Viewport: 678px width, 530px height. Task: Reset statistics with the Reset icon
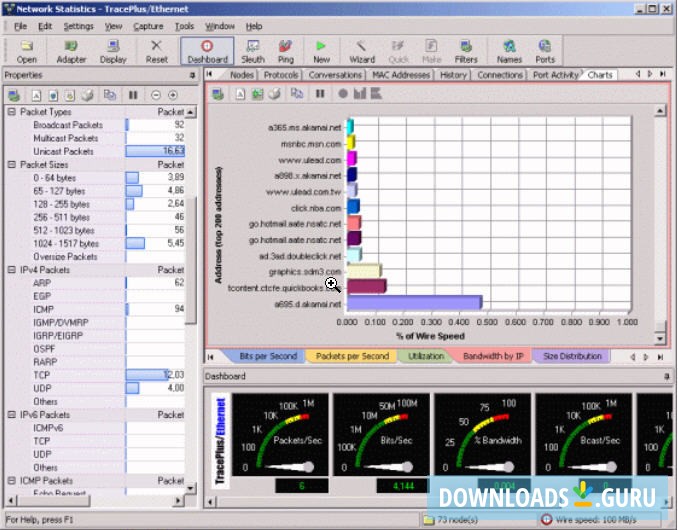157,51
